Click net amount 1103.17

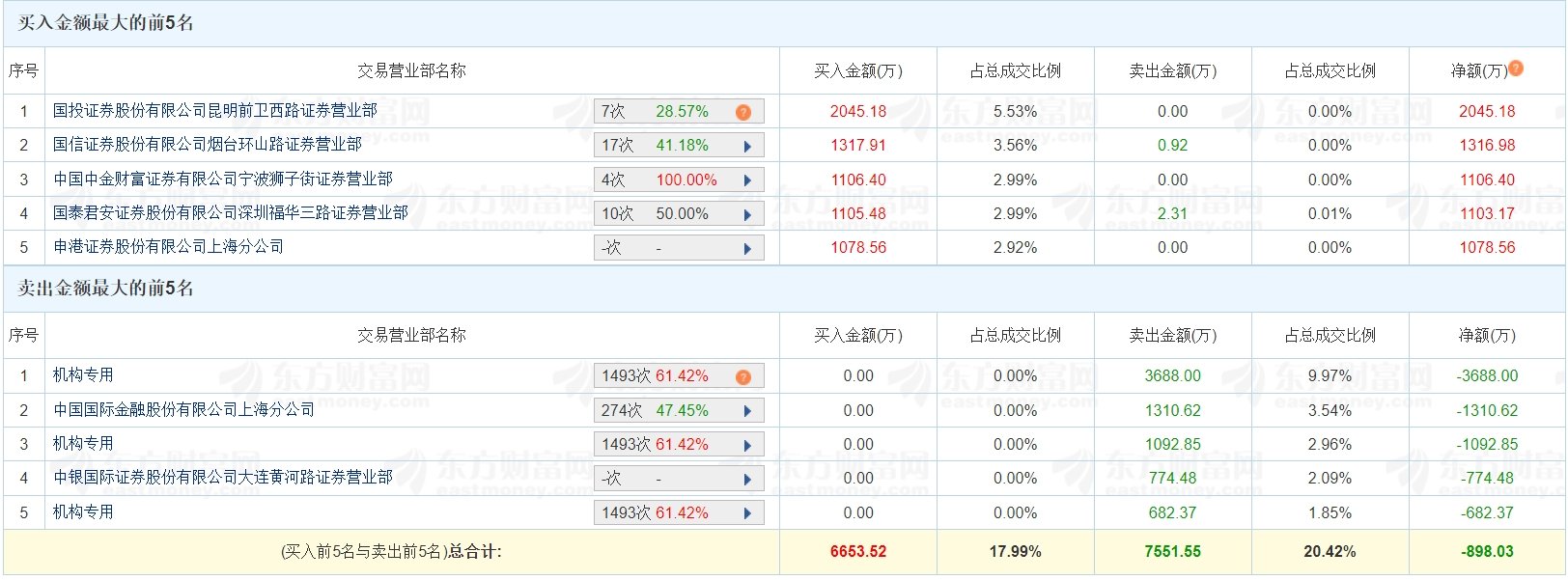(x=1487, y=214)
